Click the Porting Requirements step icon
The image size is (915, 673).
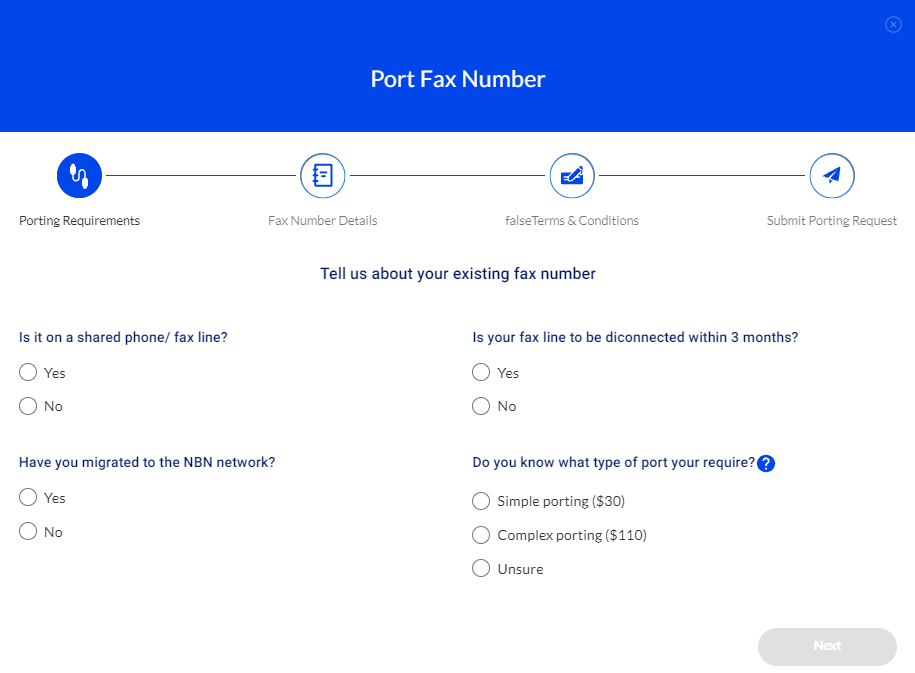[x=79, y=175]
